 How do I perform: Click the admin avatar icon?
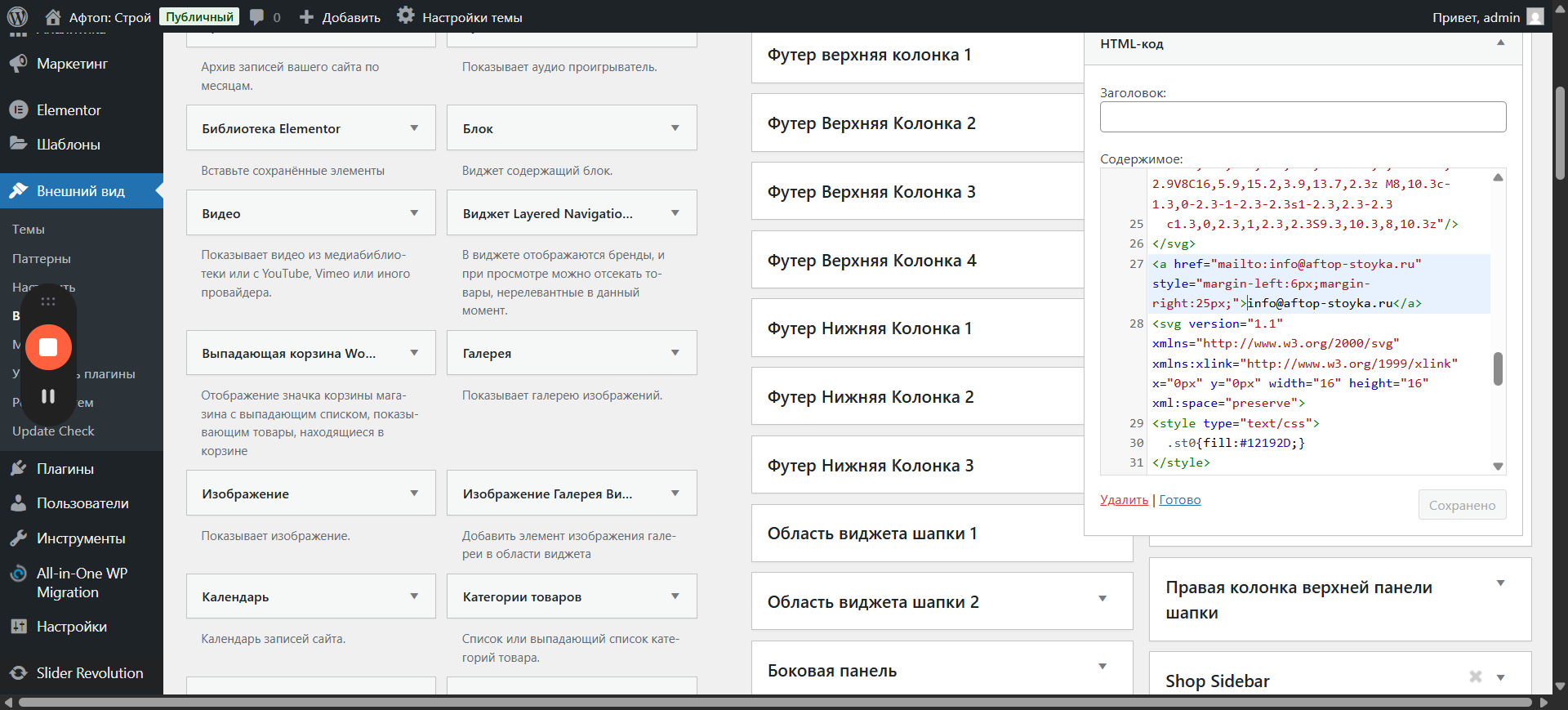[x=1535, y=17]
